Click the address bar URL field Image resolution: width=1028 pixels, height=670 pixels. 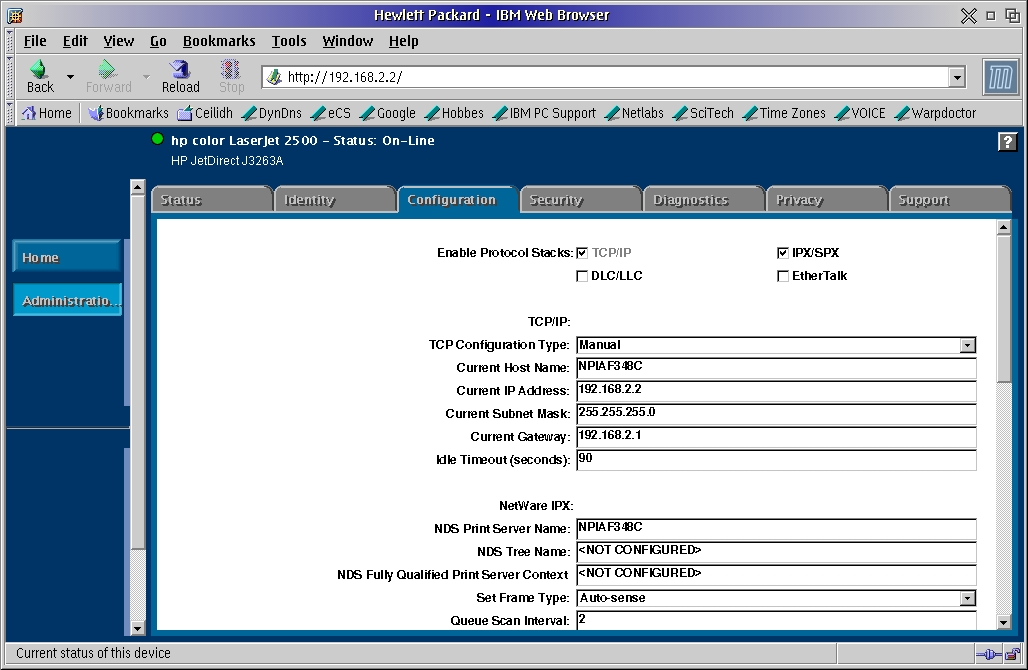(616, 77)
